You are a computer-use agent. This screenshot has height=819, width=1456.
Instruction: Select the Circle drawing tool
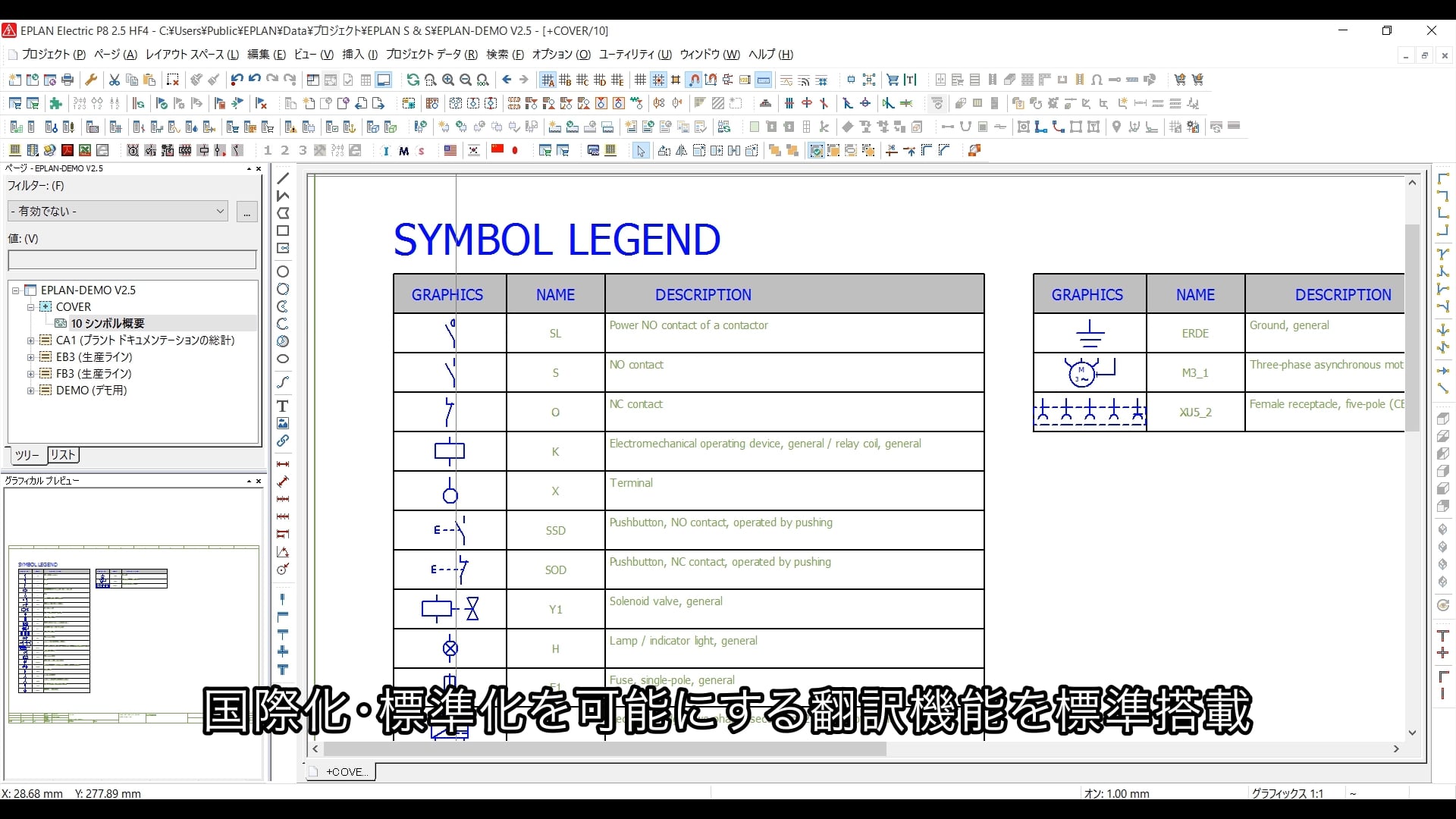[283, 271]
